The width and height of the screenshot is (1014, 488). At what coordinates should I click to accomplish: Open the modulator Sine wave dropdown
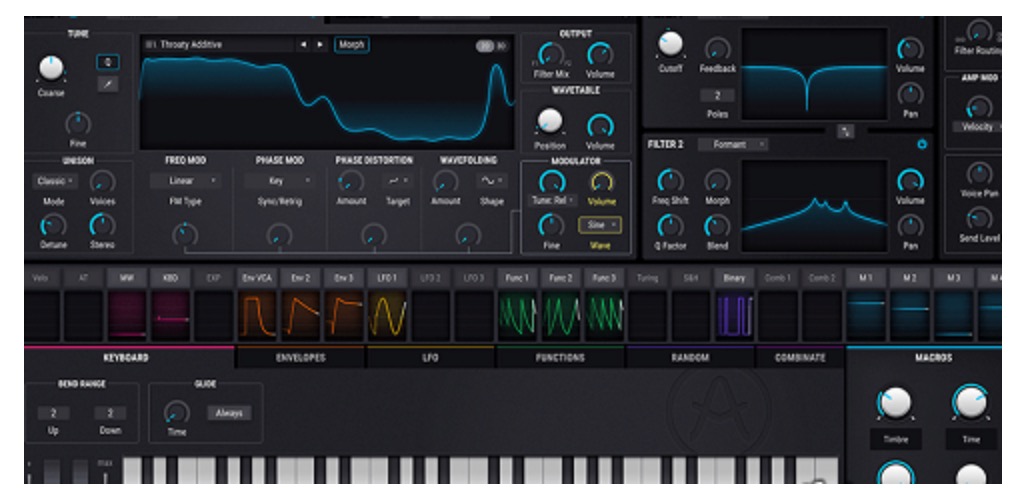(x=599, y=225)
